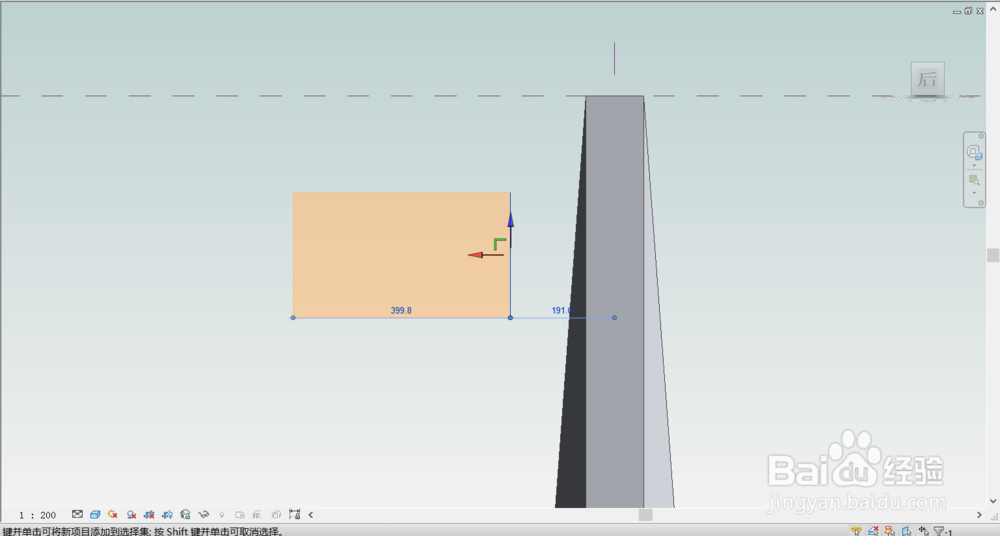Toggle crop view icon
This screenshot has height=536, width=1000.
(x=149, y=514)
